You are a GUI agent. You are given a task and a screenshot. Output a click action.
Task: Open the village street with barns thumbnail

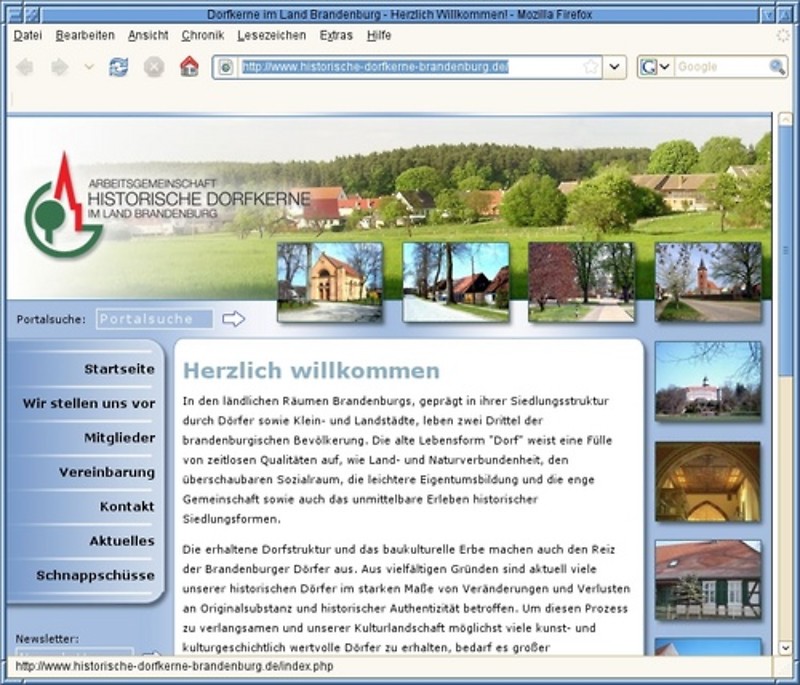[456, 282]
